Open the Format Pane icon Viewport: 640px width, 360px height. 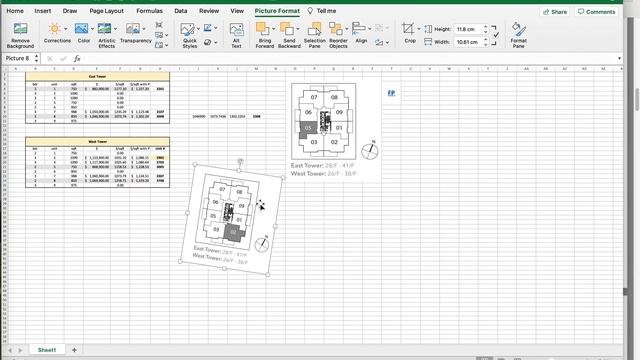tap(518, 29)
